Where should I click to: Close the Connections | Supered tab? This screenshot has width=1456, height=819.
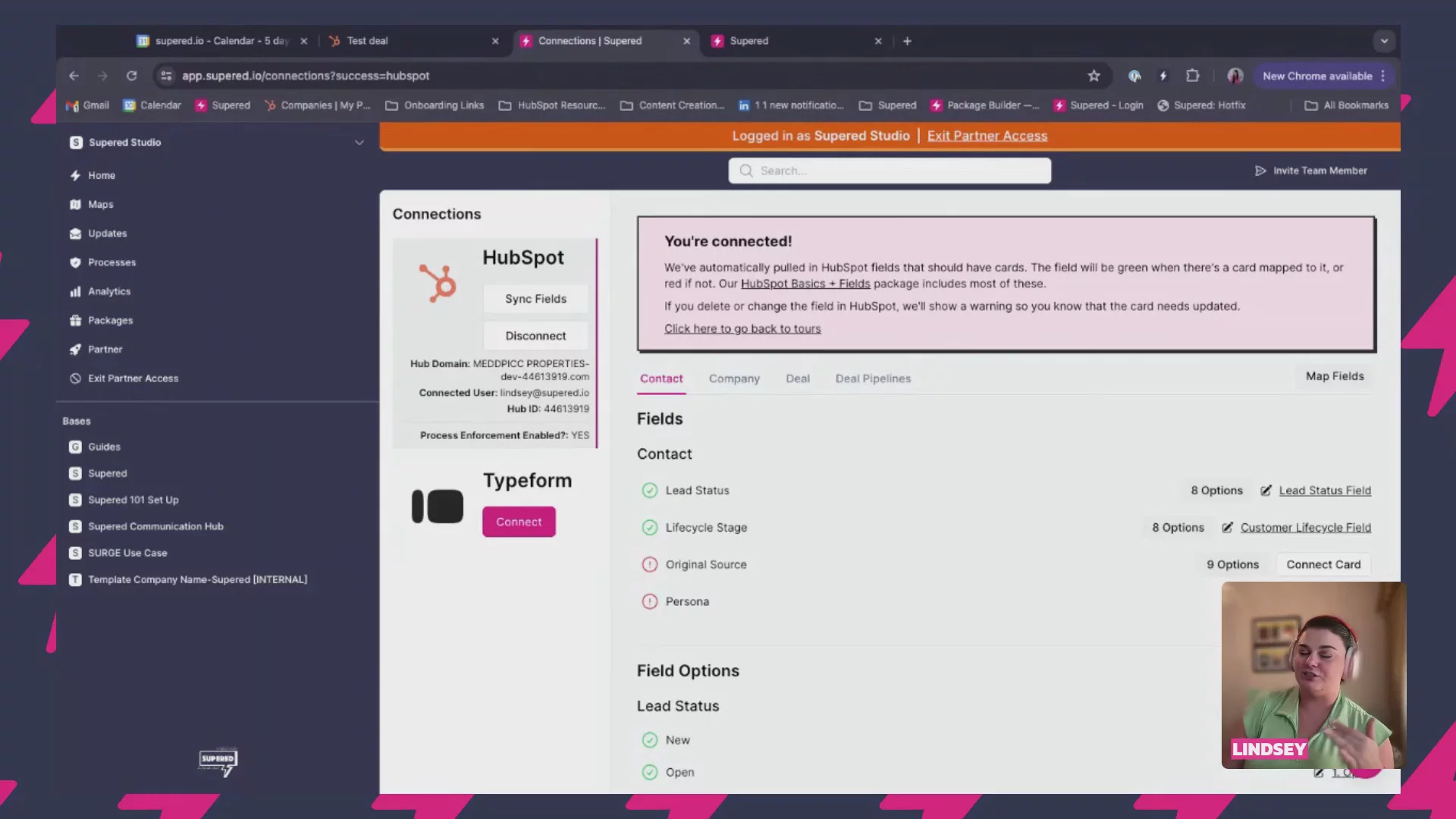(x=686, y=41)
